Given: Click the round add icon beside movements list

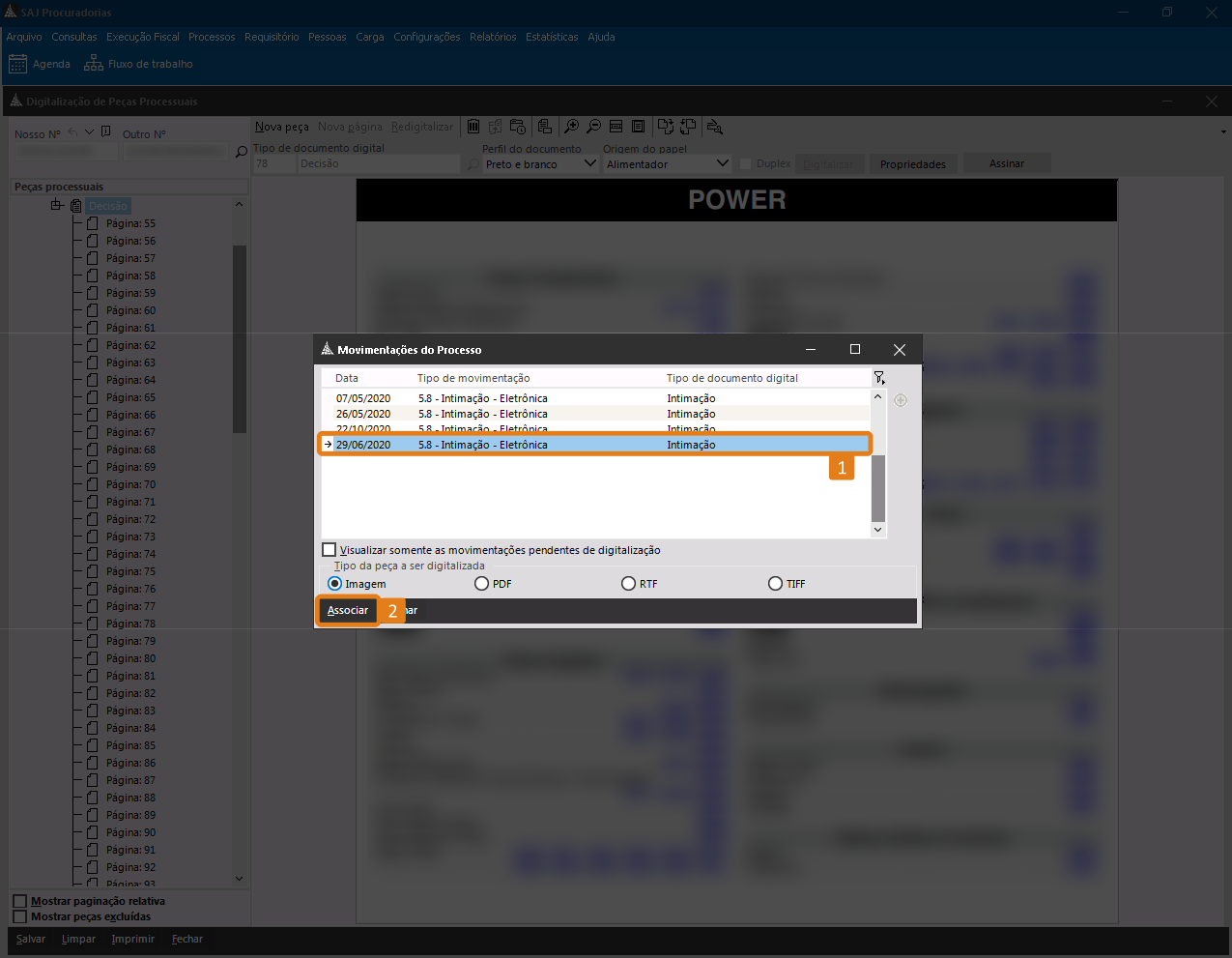Looking at the screenshot, I should pos(901,400).
